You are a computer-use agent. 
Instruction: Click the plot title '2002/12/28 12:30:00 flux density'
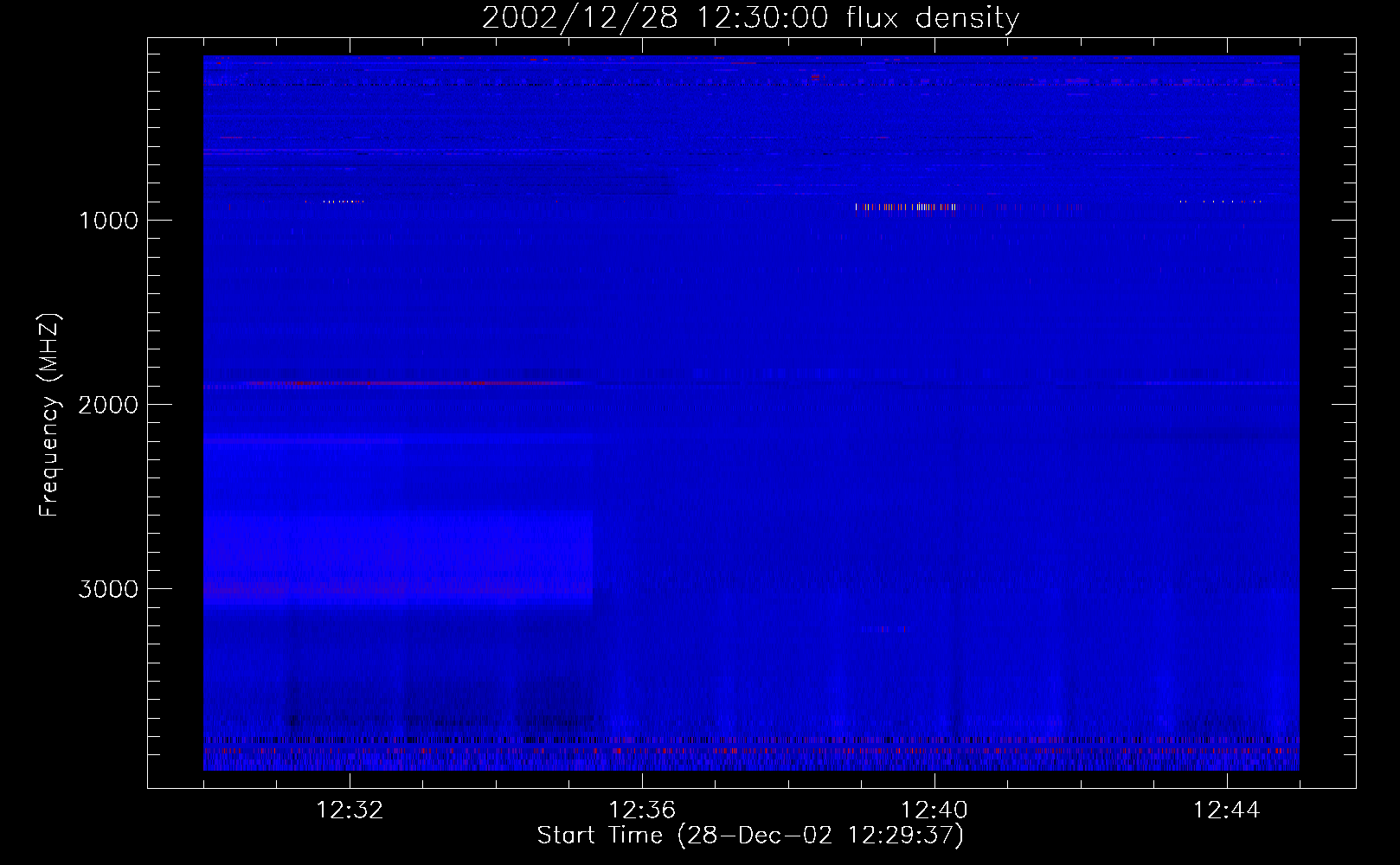click(750, 17)
